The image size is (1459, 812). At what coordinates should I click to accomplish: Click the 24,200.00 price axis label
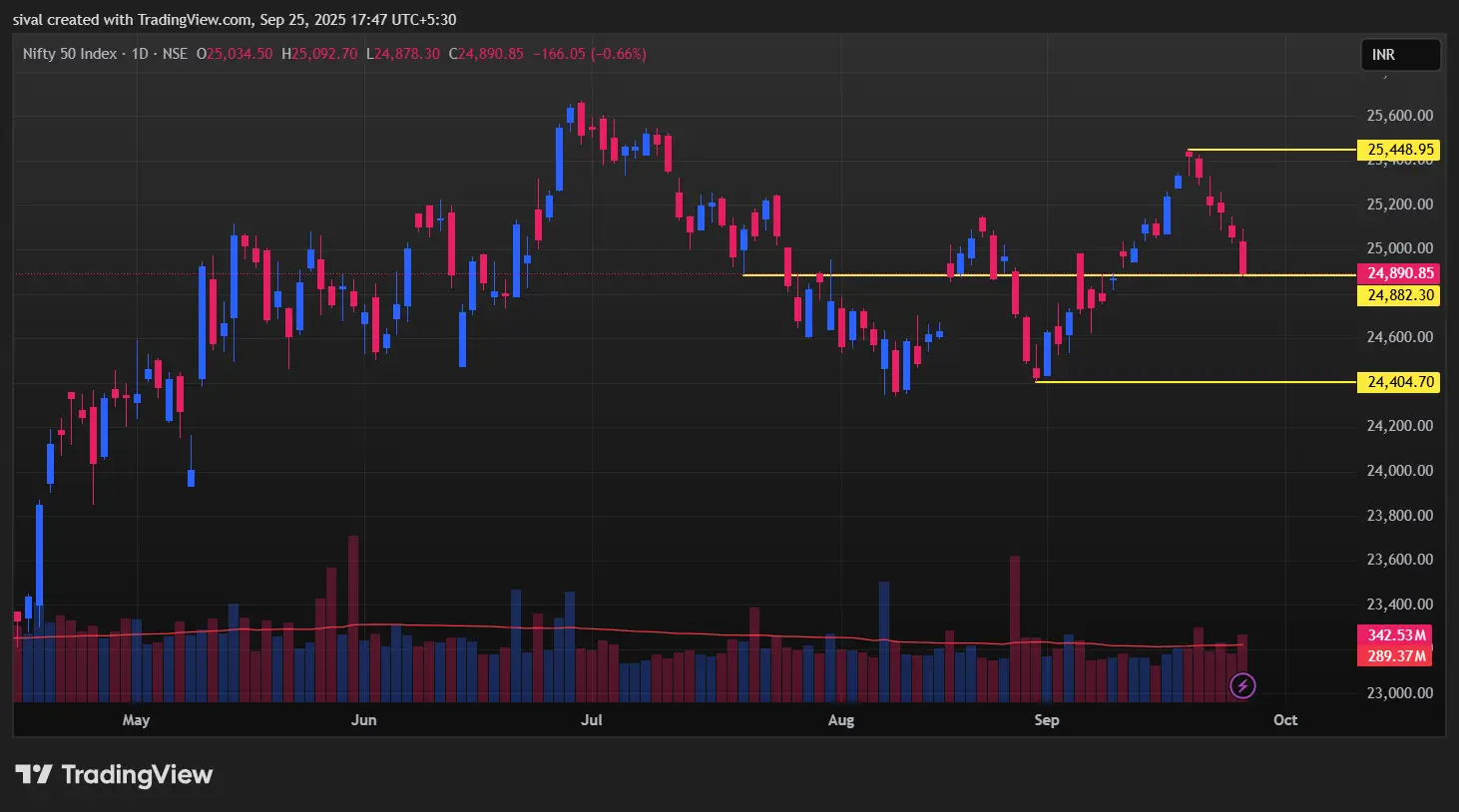point(1399,426)
